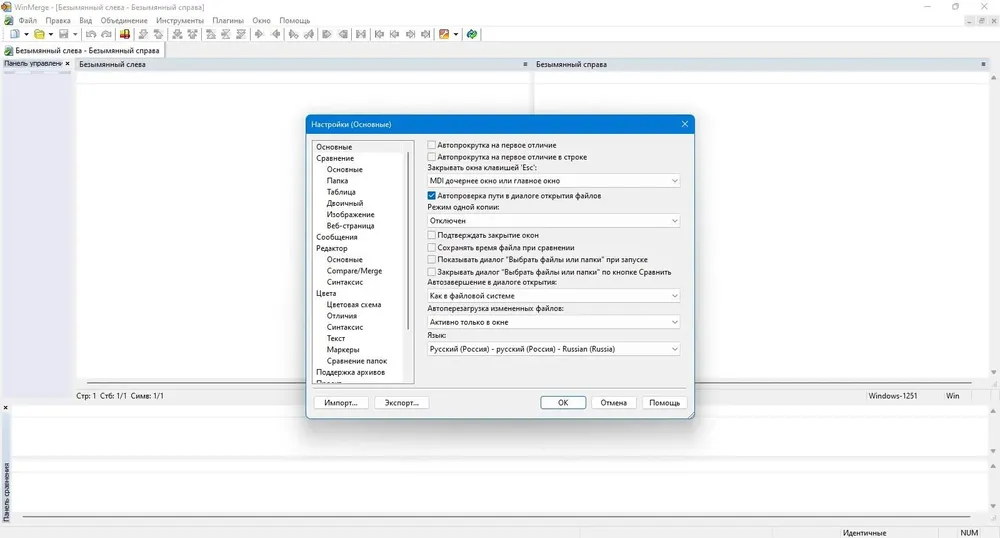Click the green Refresh toolbar icon
This screenshot has width=1000, height=538.
[471, 34]
